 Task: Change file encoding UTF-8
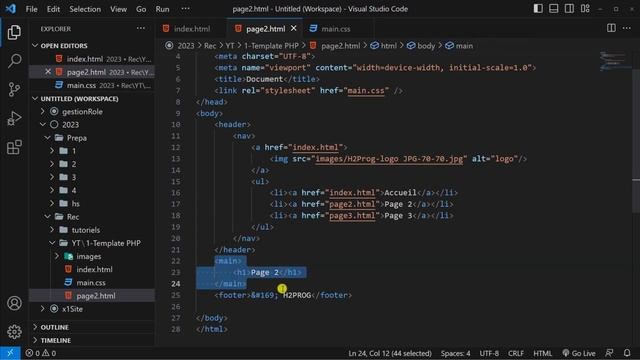(x=489, y=353)
